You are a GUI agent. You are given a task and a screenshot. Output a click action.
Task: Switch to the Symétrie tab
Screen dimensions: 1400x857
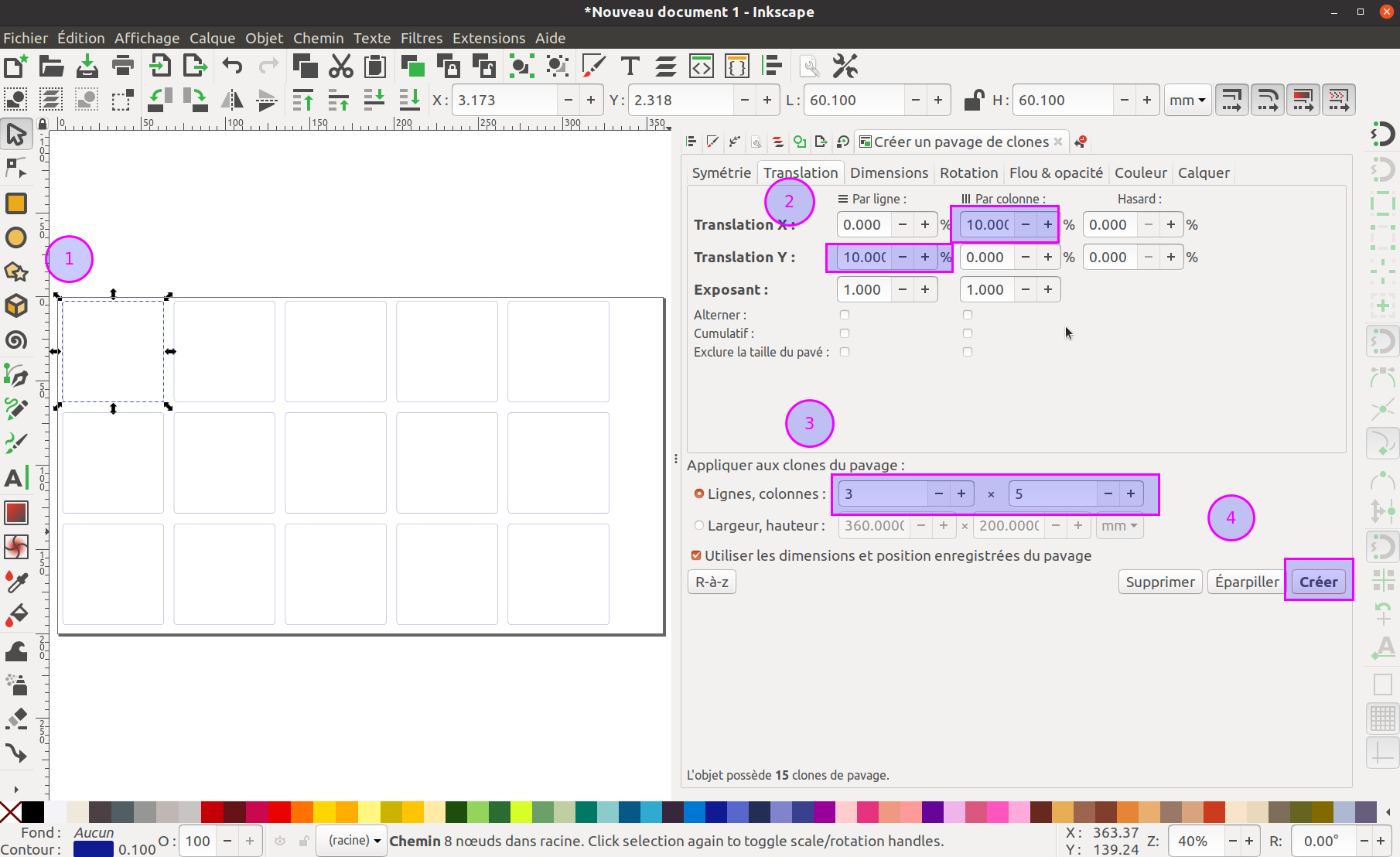click(721, 172)
